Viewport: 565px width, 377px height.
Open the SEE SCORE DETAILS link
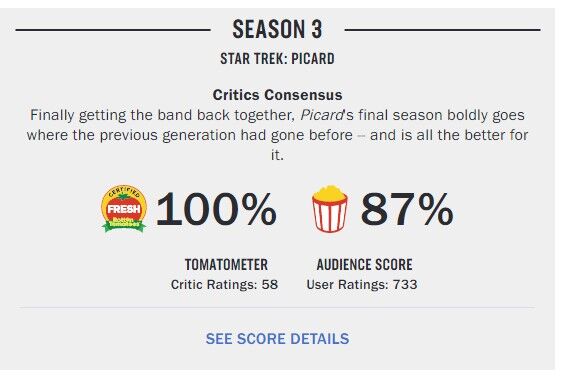[277, 339]
